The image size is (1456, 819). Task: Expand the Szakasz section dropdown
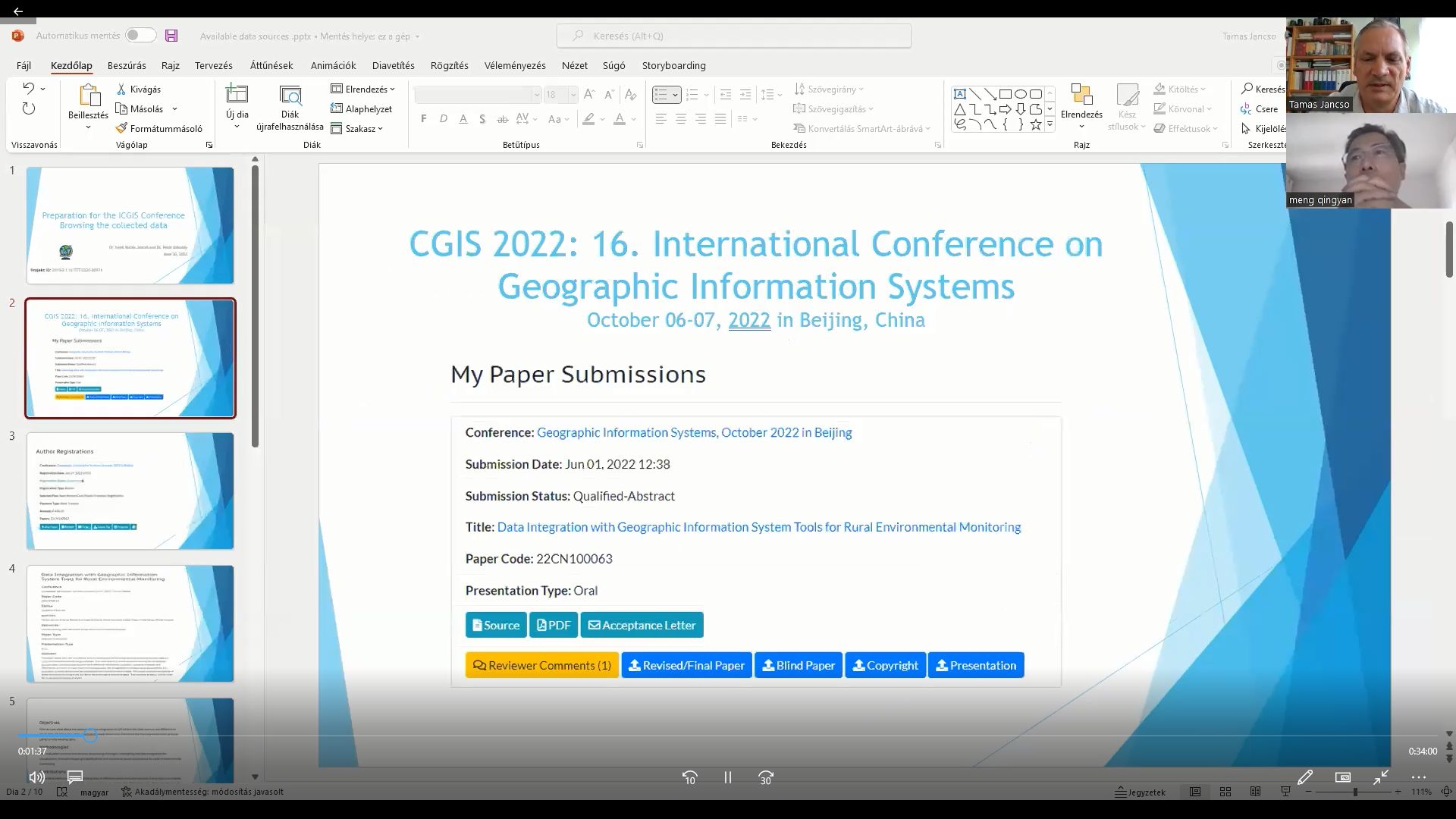[356, 128]
